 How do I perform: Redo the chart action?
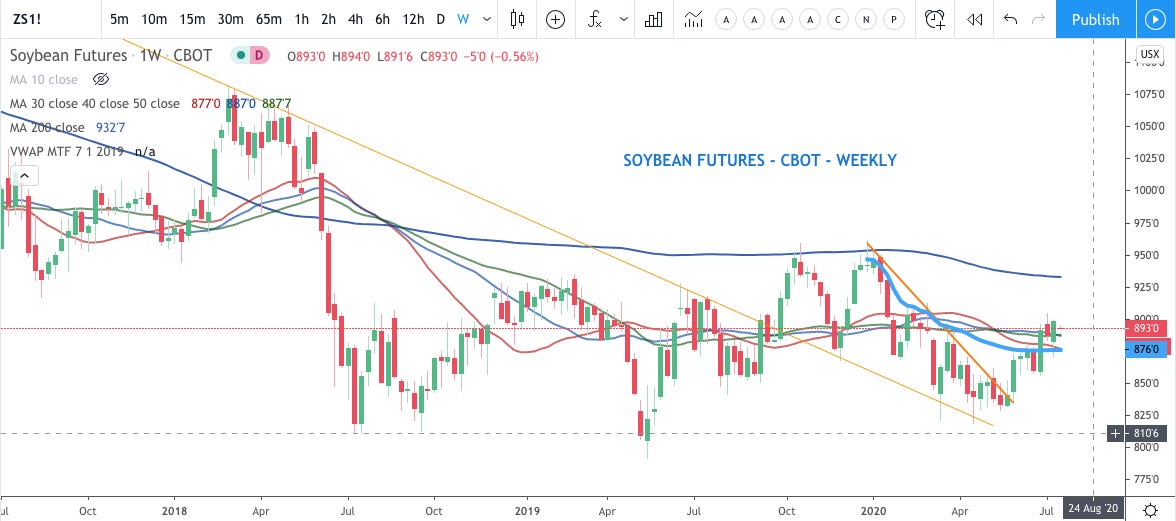coord(1038,19)
